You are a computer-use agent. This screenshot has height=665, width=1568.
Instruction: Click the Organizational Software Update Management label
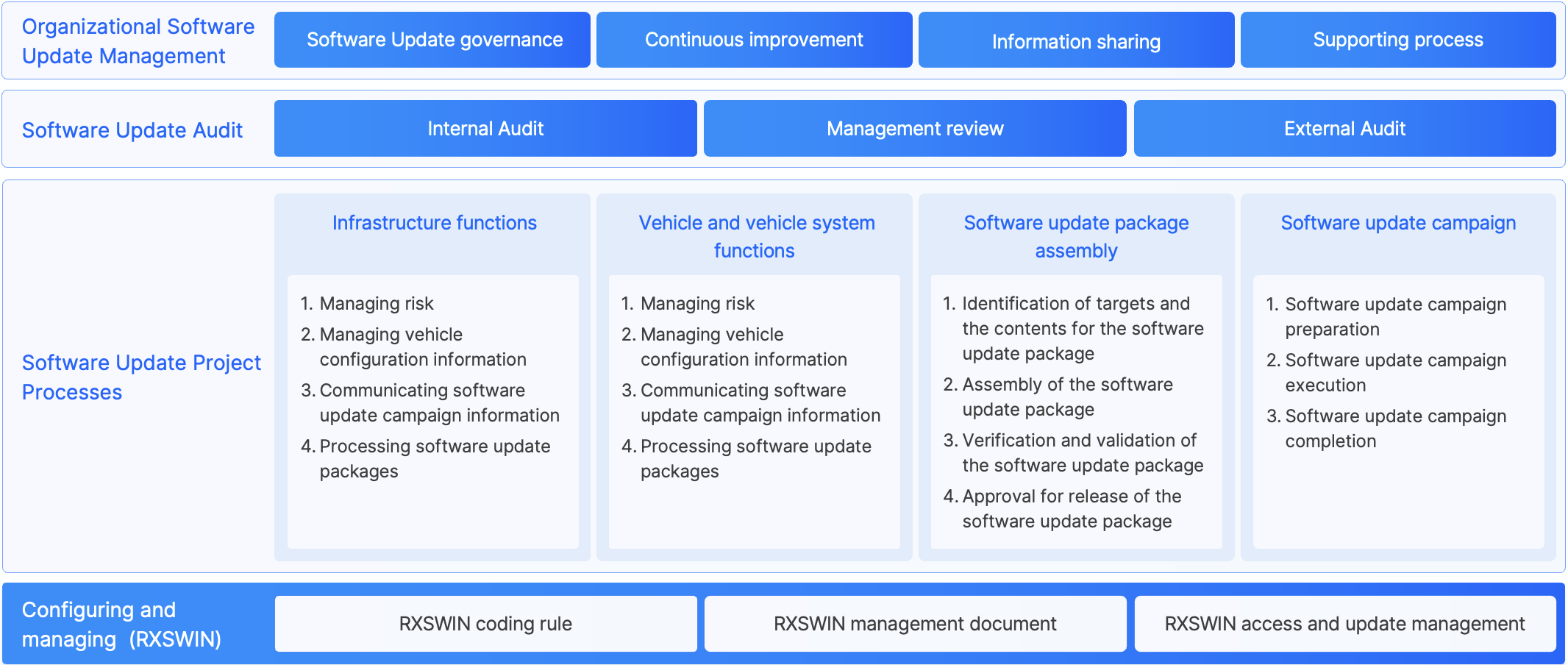coord(138,40)
